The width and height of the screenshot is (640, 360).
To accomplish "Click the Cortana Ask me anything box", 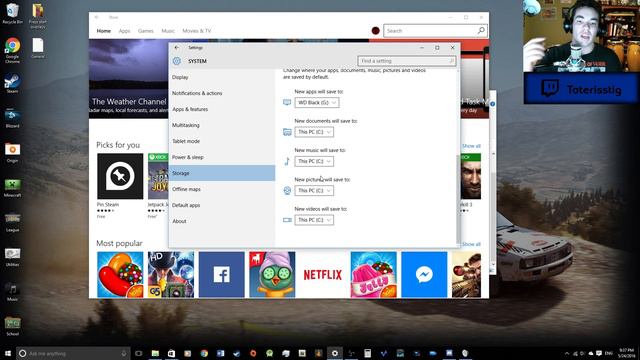I will [73, 353].
